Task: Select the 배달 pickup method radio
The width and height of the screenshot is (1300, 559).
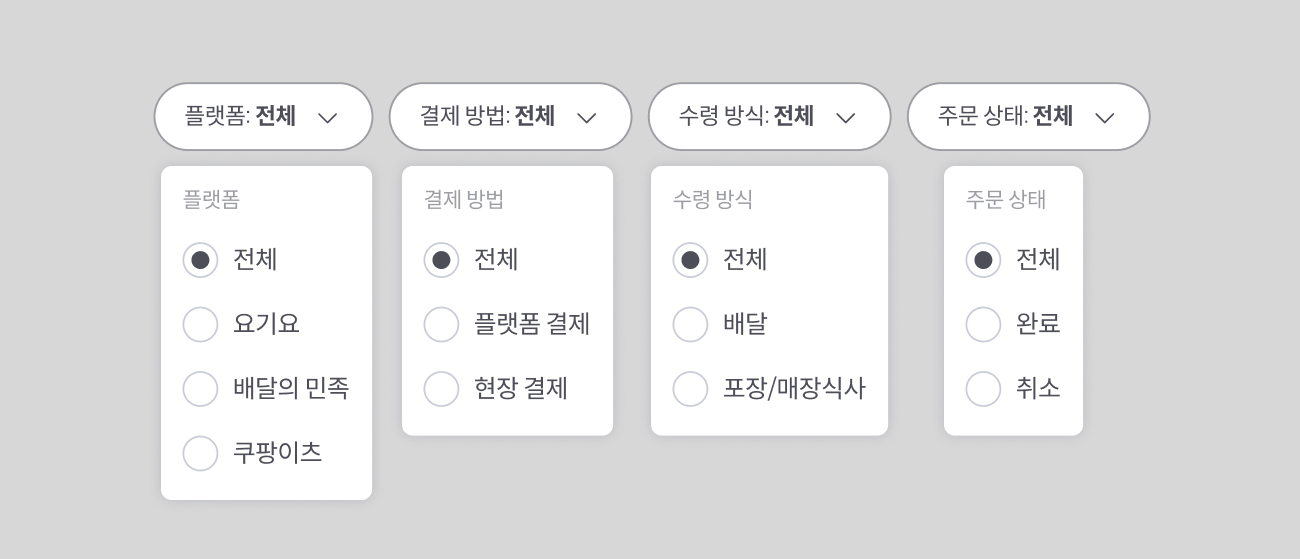Action: coord(690,324)
